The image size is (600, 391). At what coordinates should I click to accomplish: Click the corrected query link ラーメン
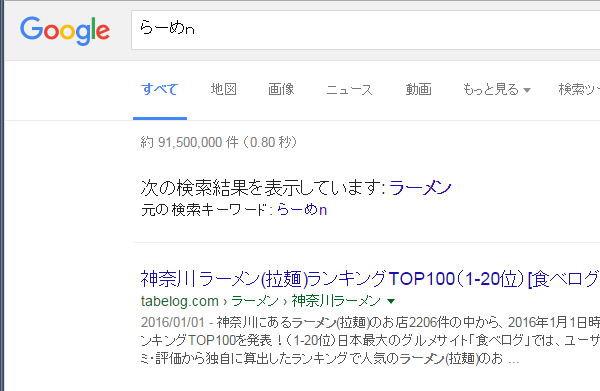[x=420, y=188]
